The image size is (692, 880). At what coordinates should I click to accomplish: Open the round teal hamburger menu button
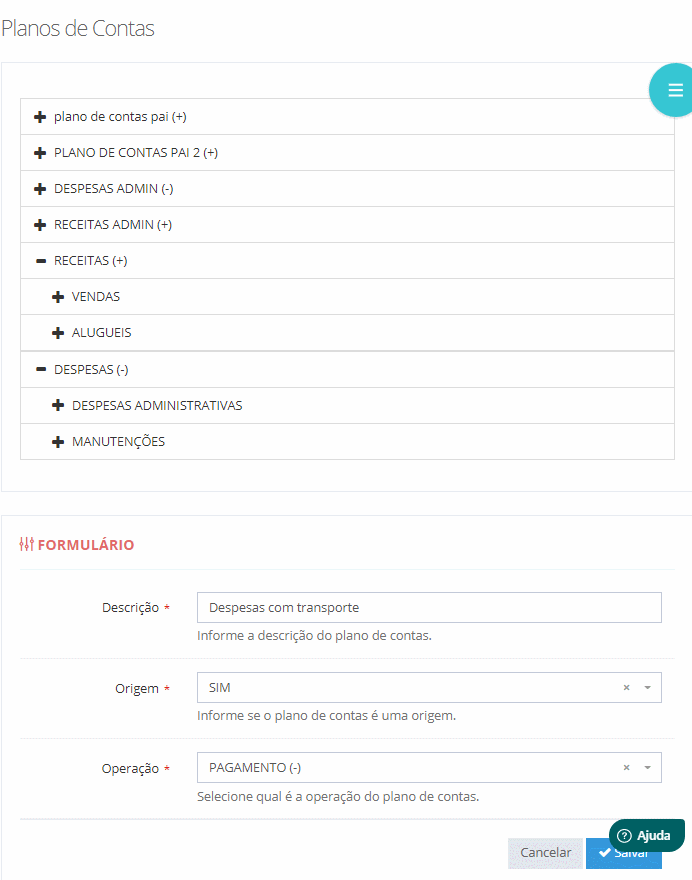pos(674,90)
